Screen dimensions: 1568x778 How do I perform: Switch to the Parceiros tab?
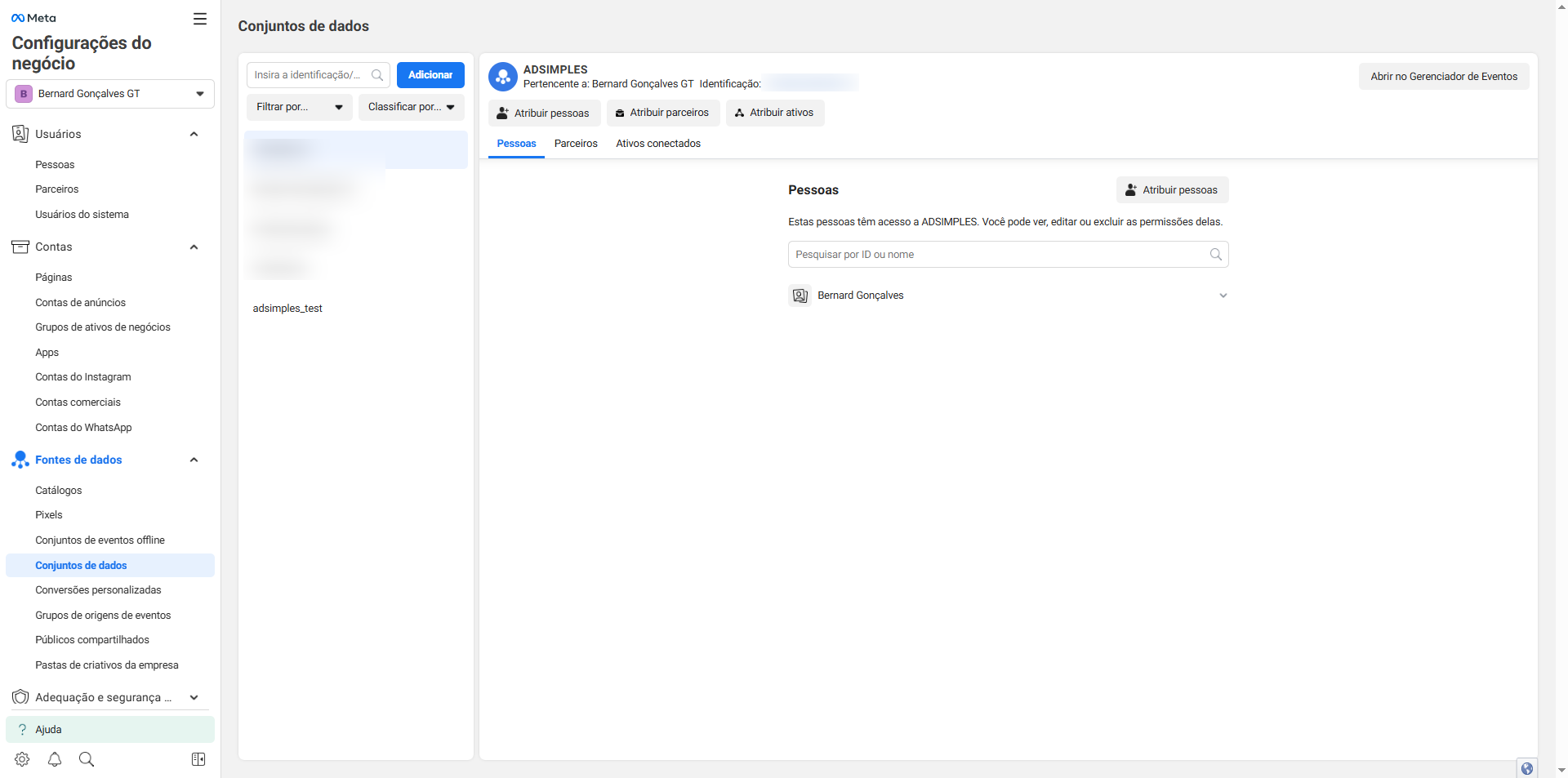[x=576, y=144]
